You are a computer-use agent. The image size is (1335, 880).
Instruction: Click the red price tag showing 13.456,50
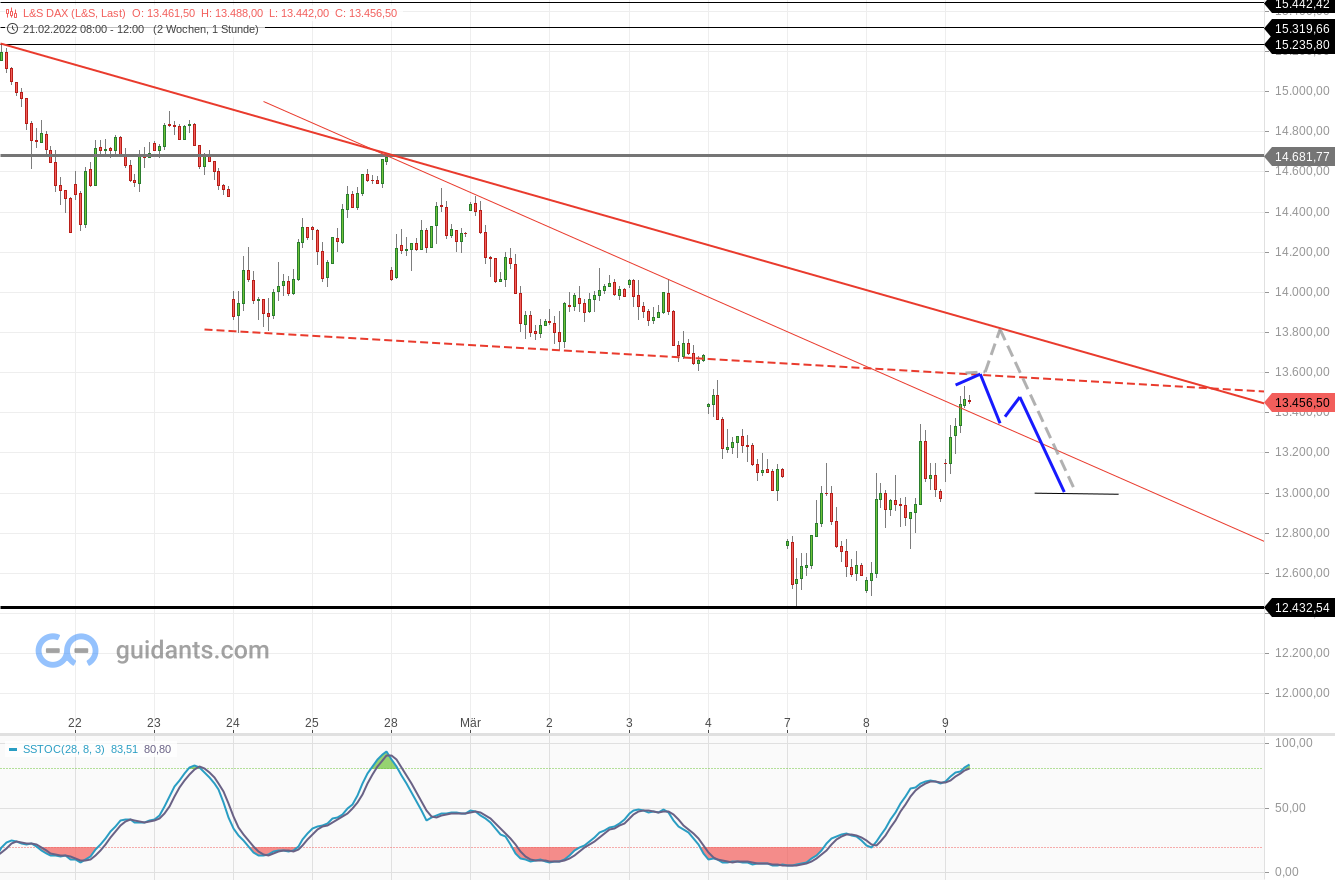[x=1301, y=402]
